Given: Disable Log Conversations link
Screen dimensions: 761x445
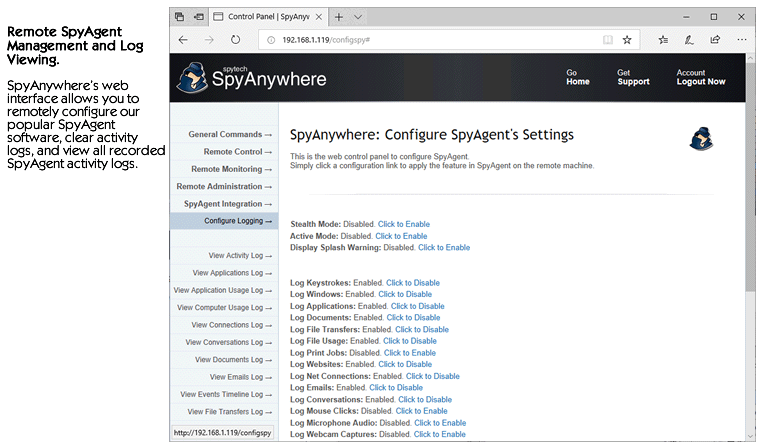Looking at the screenshot, I should [x=425, y=399].
